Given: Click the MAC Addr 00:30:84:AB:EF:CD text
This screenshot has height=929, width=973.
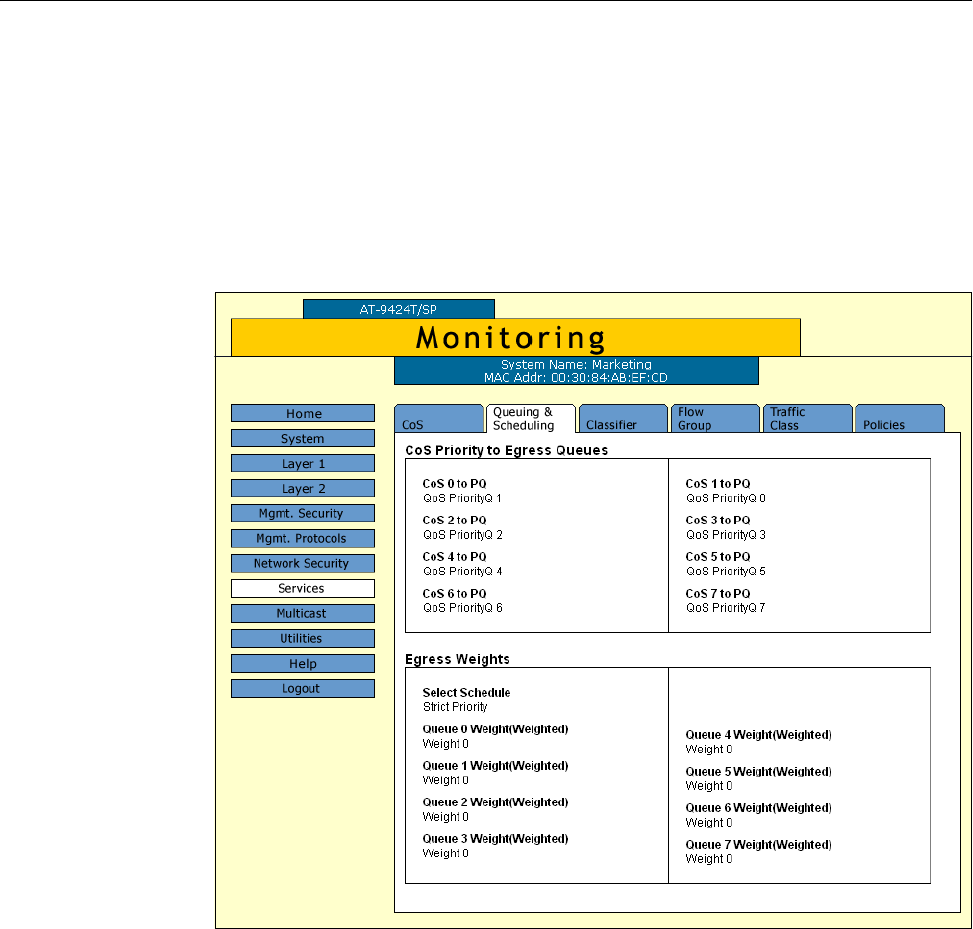Looking at the screenshot, I should 576,377.
